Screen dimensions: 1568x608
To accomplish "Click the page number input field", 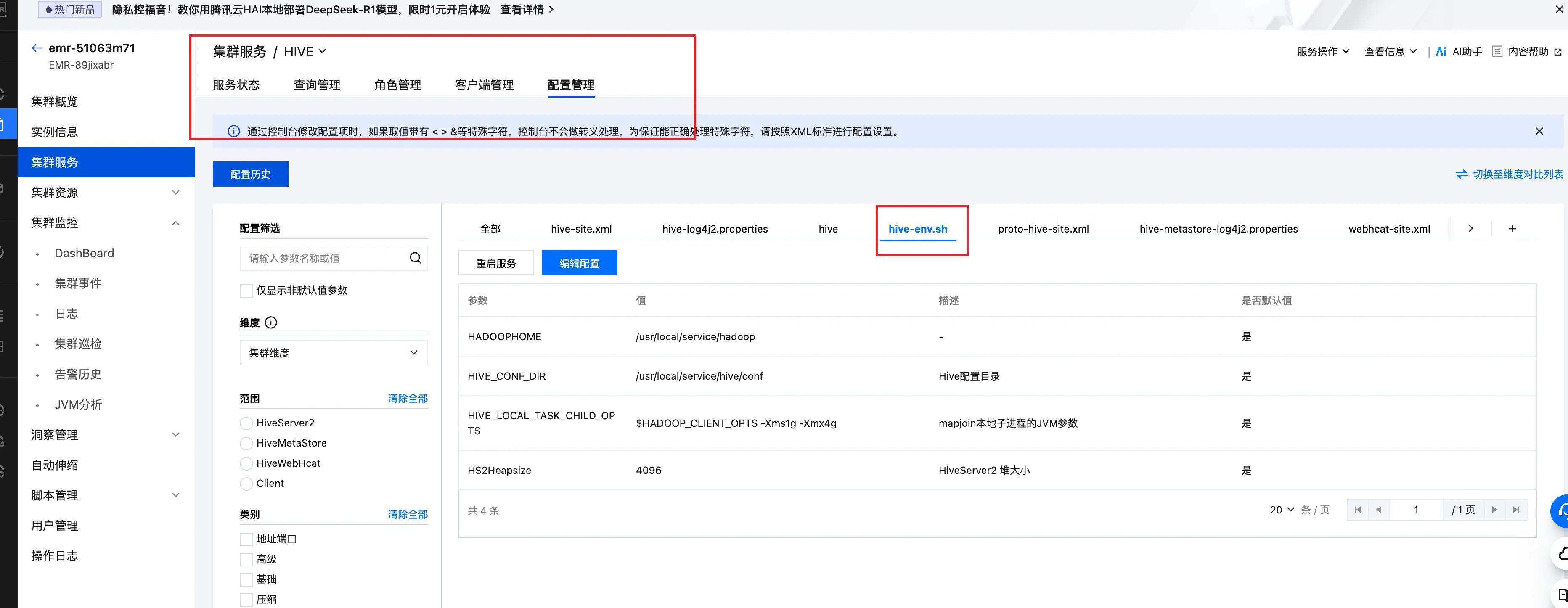I will click(x=1417, y=510).
